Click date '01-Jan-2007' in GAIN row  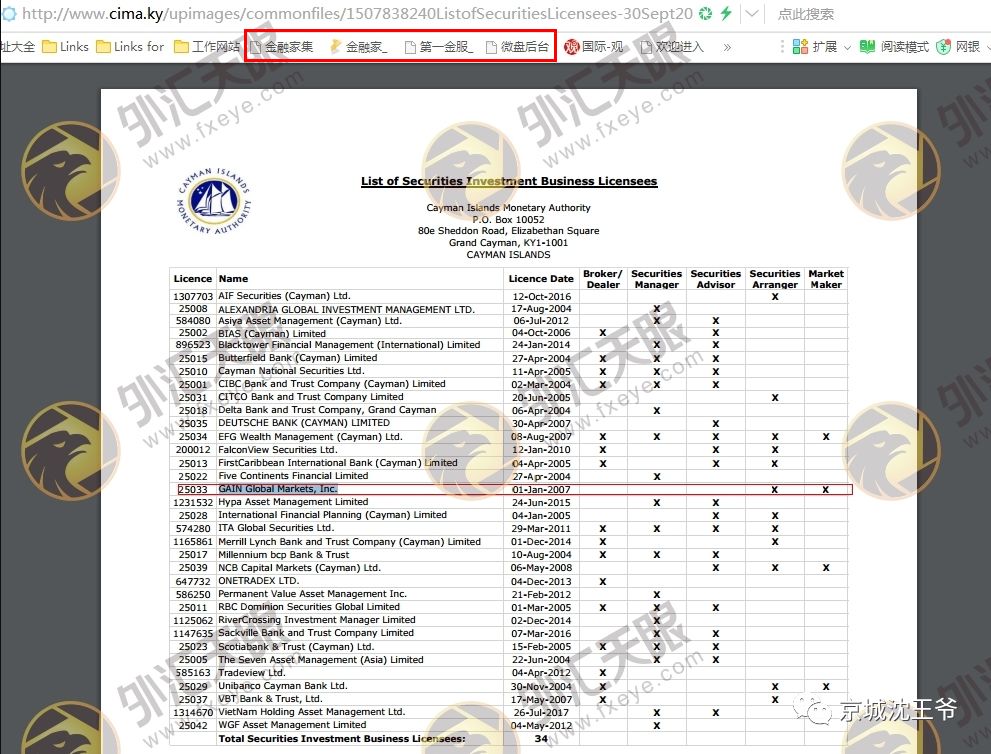point(541,489)
